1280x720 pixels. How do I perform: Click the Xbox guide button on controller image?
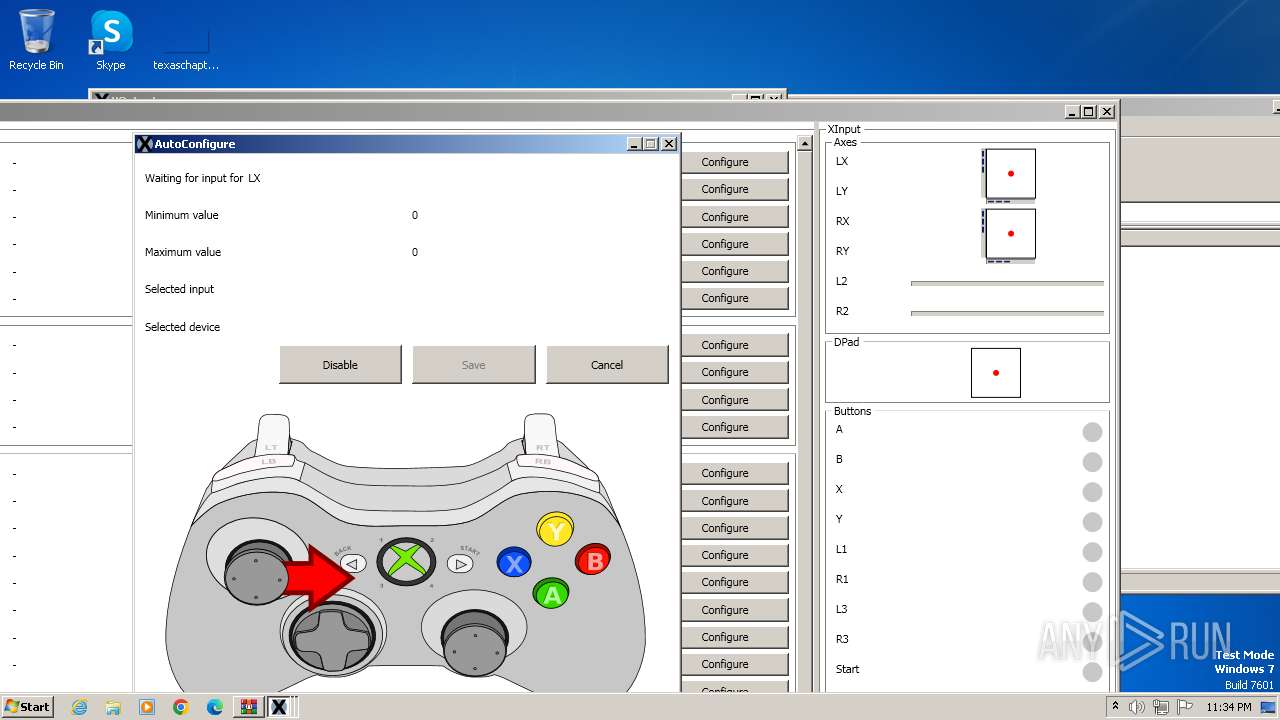(405, 561)
